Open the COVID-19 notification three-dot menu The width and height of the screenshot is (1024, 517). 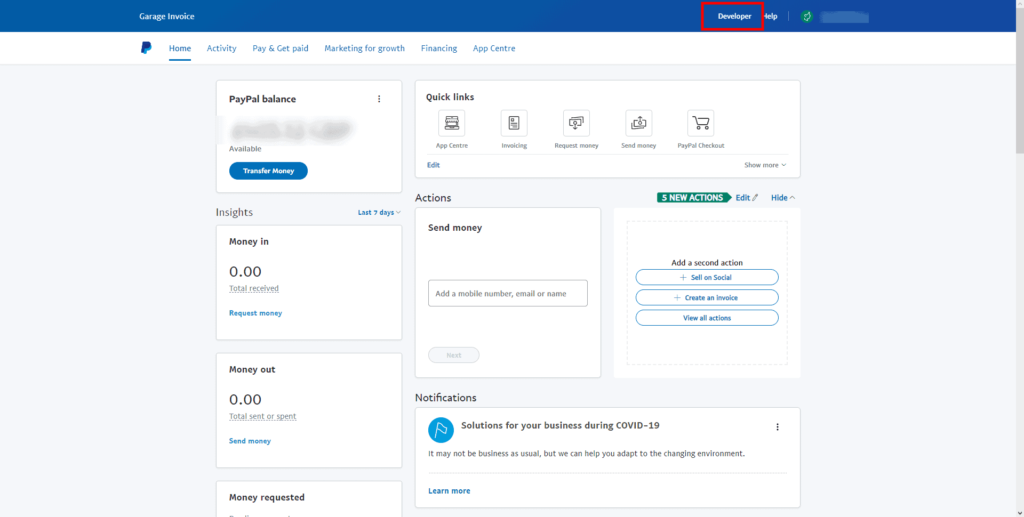(x=777, y=427)
